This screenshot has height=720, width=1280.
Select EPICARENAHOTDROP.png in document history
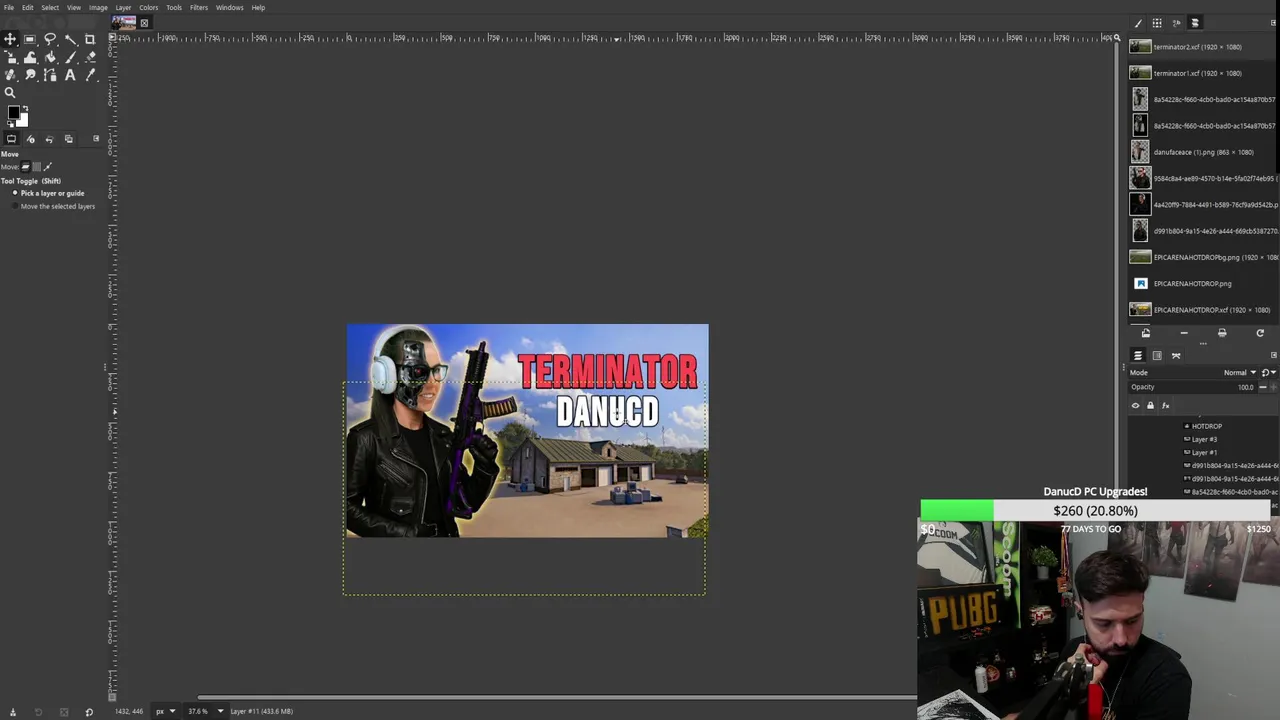pyautogui.click(x=1200, y=284)
